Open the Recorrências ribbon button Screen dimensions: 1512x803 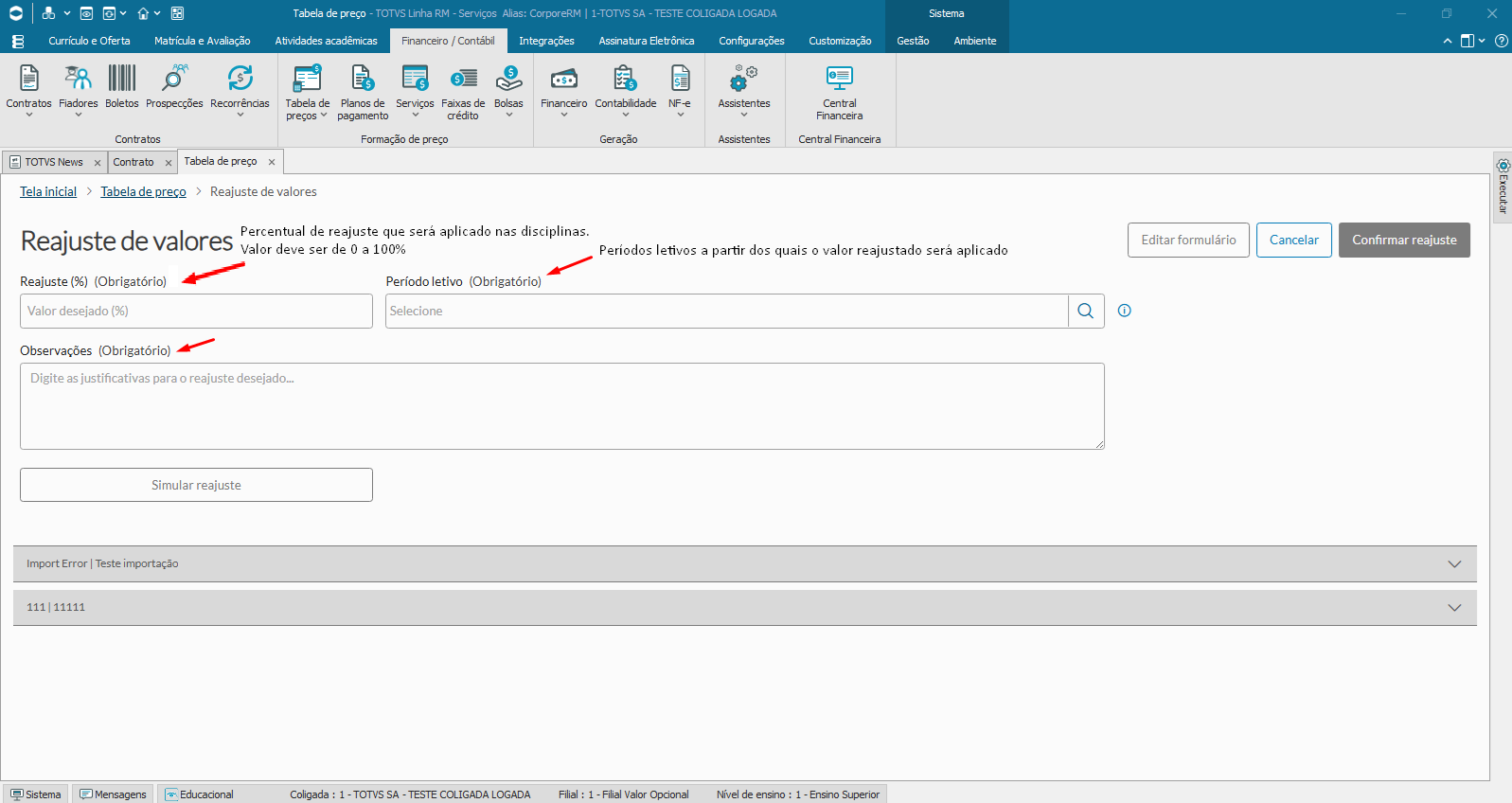pyautogui.click(x=240, y=89)
